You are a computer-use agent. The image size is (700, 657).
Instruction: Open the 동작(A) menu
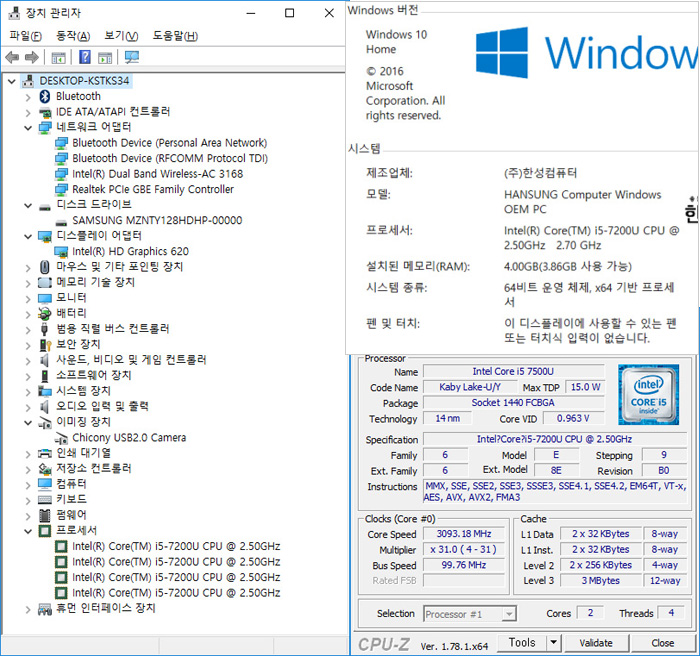click(73, 36)
